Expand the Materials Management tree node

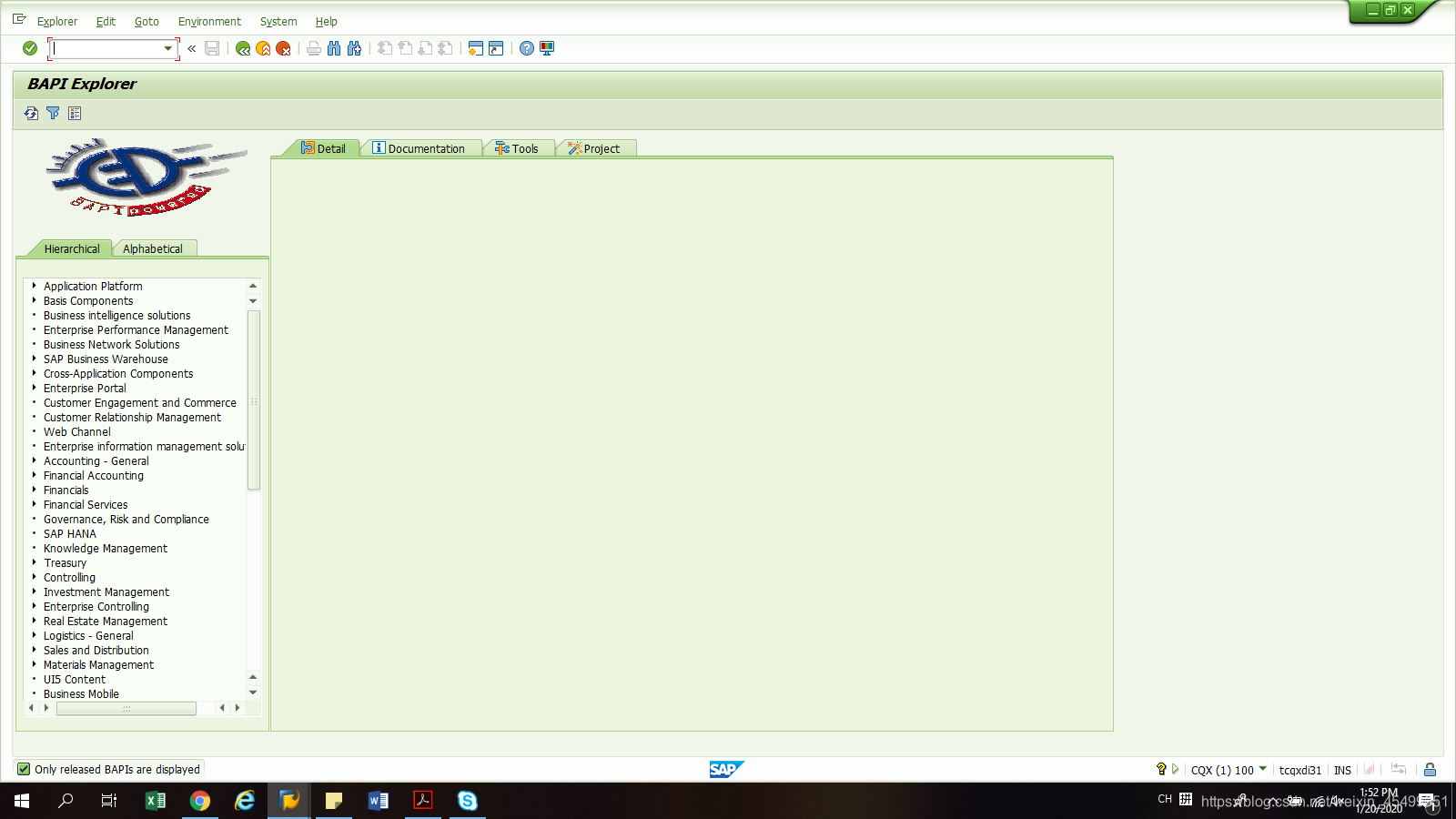35,664
